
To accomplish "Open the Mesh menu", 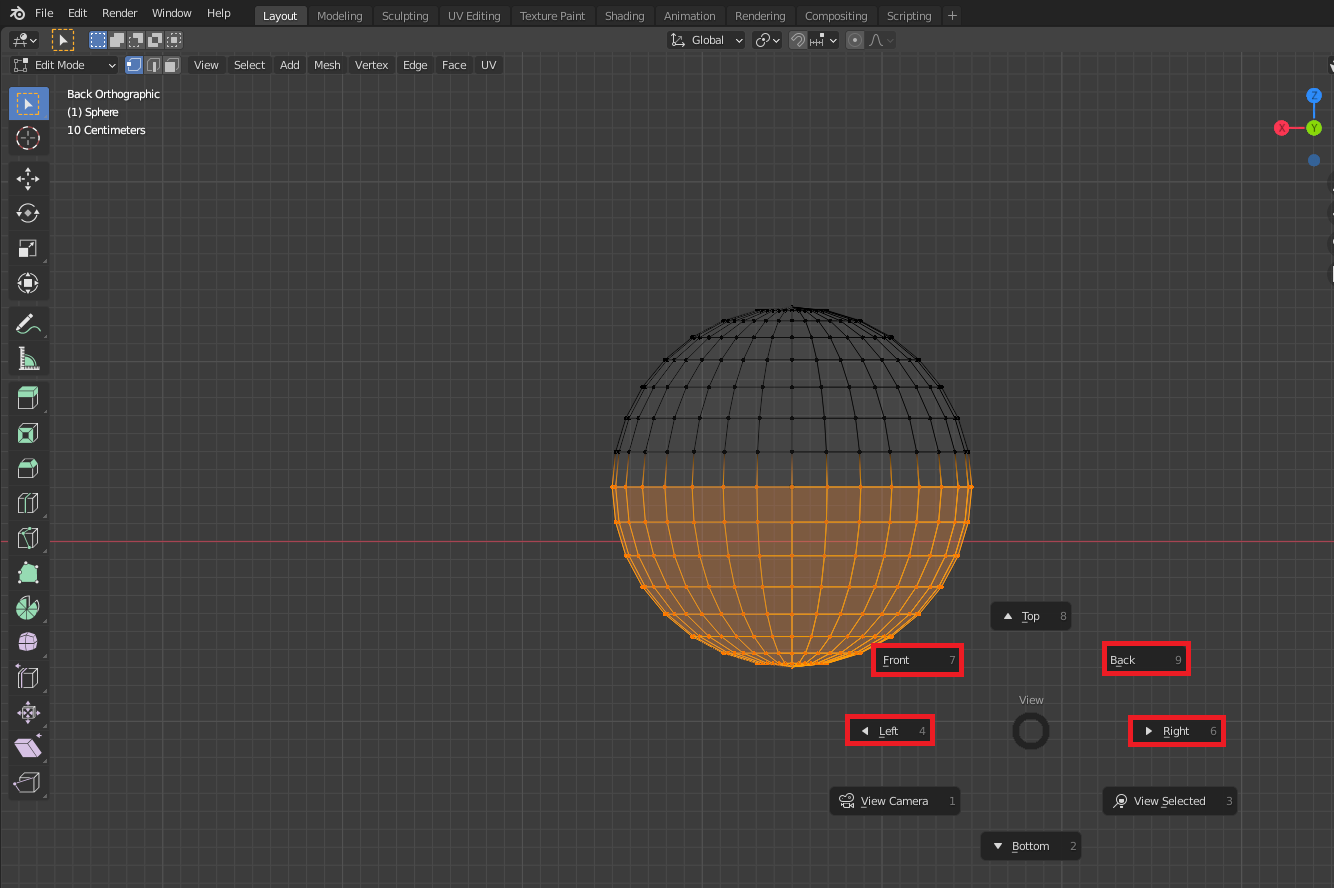I will point(327,65).
